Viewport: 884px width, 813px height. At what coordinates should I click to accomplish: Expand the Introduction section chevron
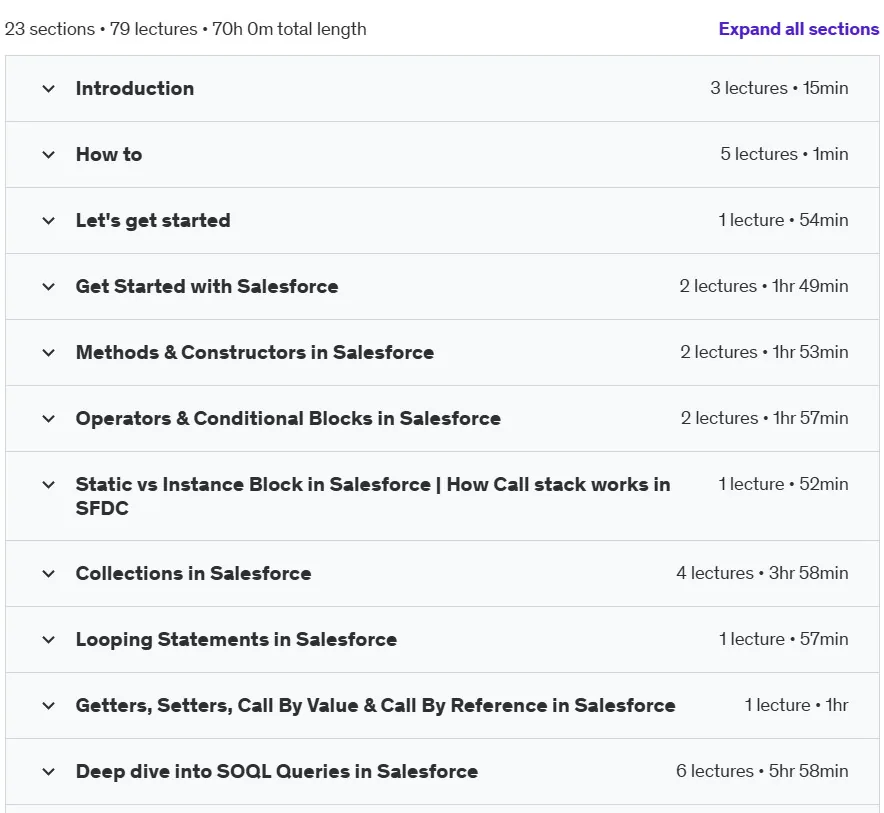click(x=48, y=89)
